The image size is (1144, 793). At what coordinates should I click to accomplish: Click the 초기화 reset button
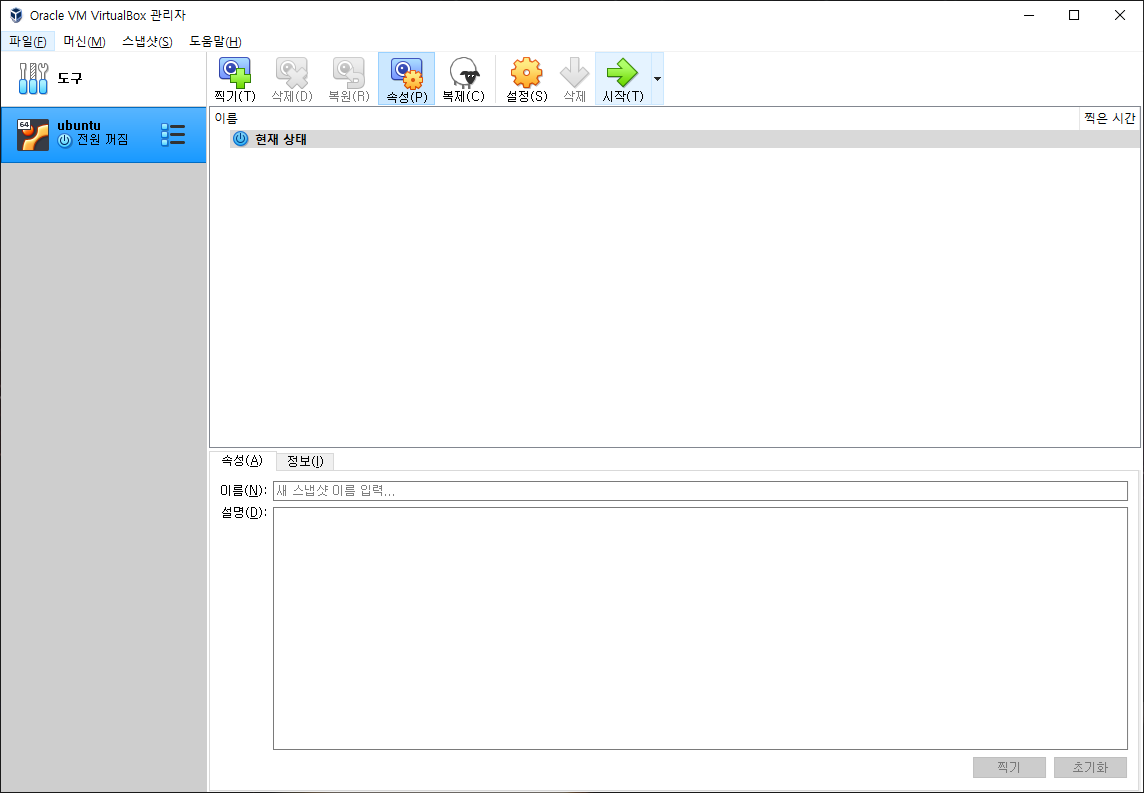pyautogui.click(x=1090, y=767)
